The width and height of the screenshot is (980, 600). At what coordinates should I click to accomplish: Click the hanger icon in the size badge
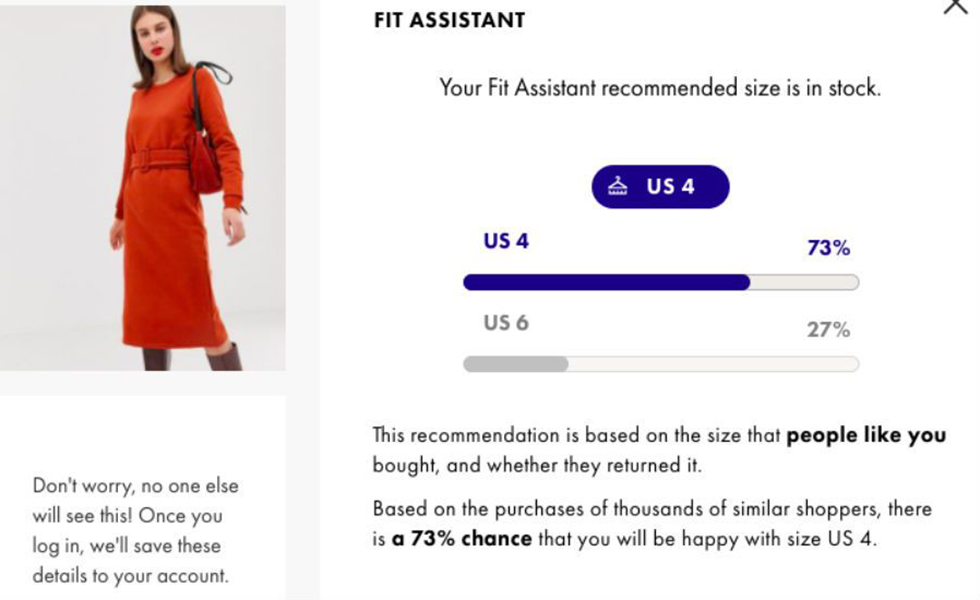pyautogui.click(x=618, y=186)
